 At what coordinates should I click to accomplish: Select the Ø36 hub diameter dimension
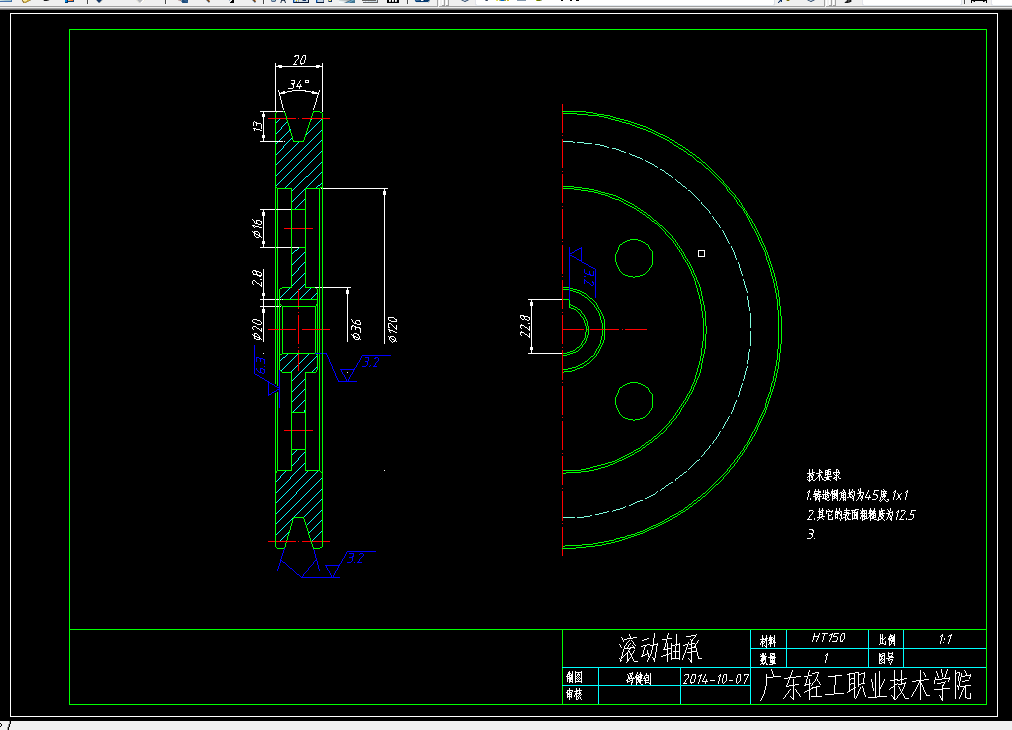[356, 329]
